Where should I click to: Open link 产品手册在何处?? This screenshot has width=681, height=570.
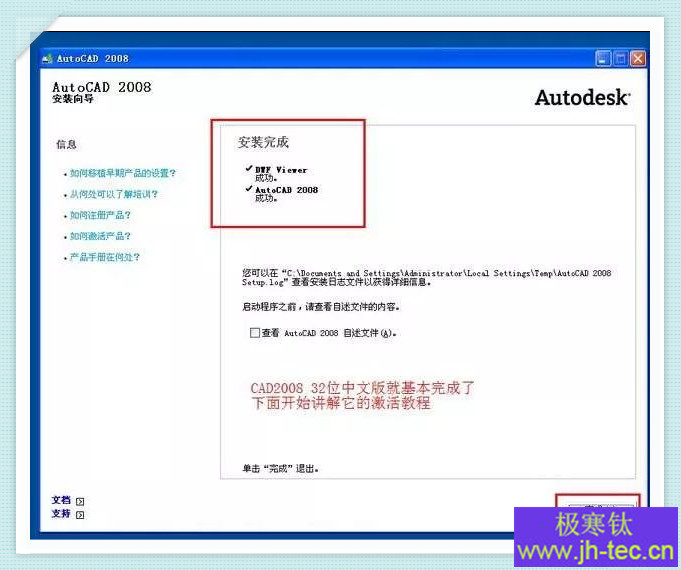[x=105, y=257]
